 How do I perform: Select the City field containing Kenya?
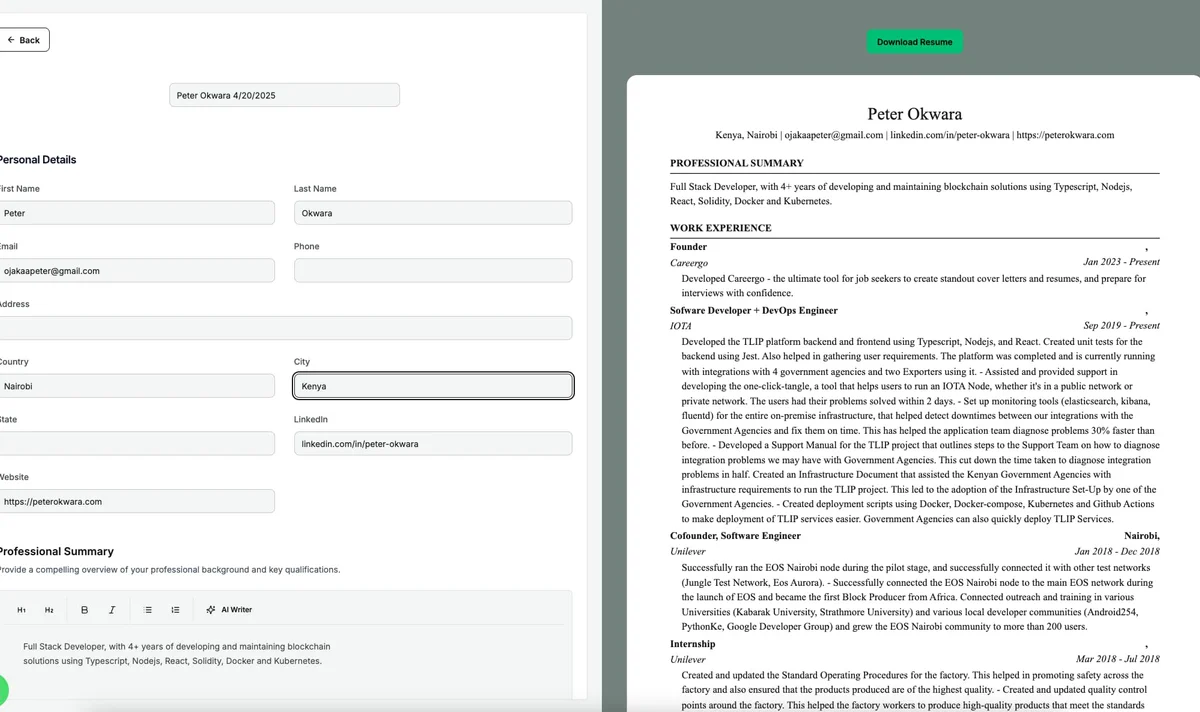click(432, 385)
